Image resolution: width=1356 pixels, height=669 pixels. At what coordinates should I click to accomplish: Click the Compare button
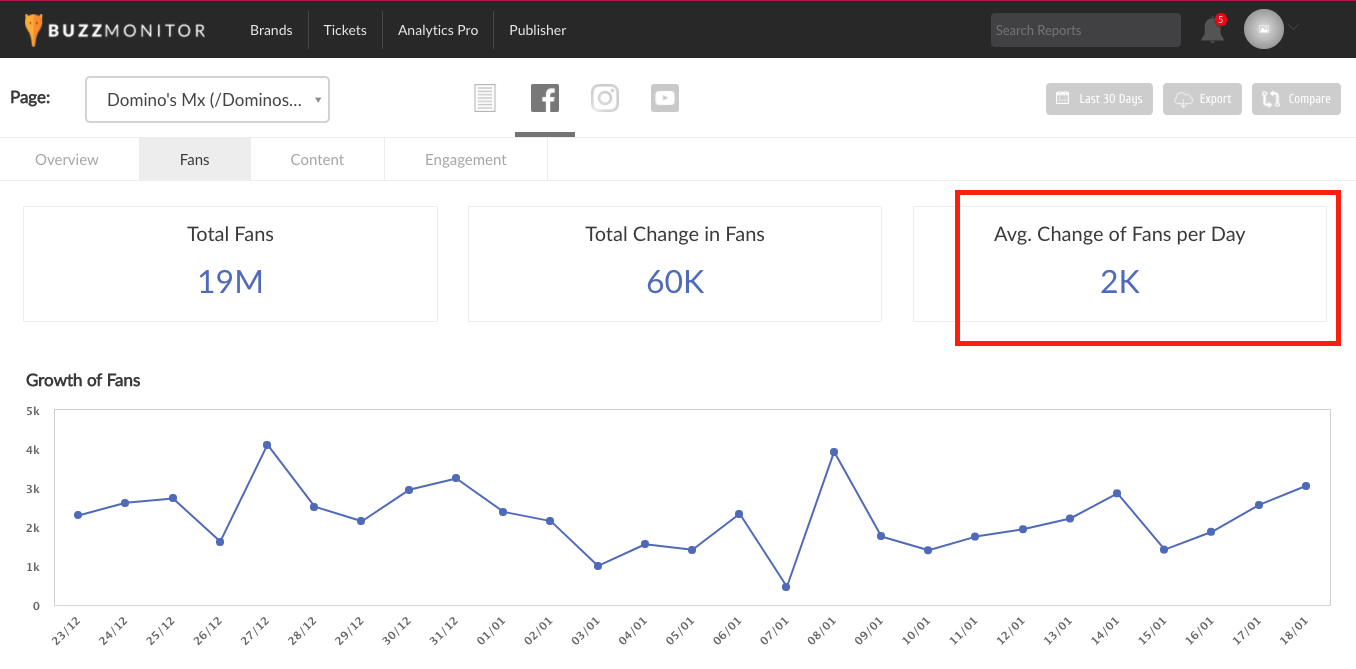point(1296,99)
